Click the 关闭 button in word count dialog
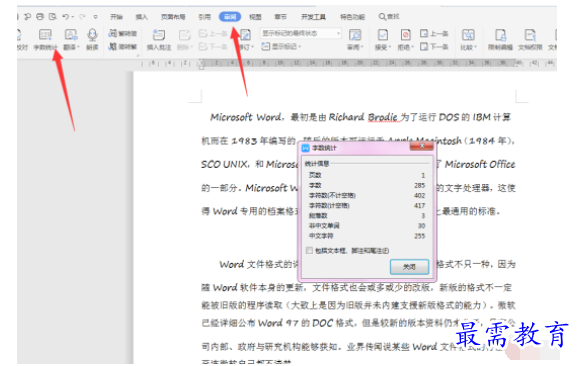577x366 pixels. (409, 267)
